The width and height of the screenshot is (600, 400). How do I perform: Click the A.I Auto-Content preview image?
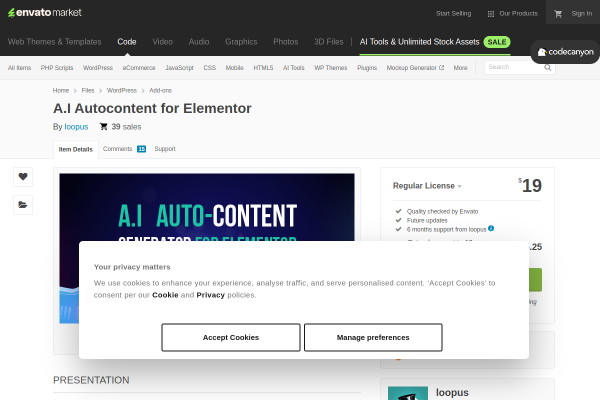click(207, 207)
